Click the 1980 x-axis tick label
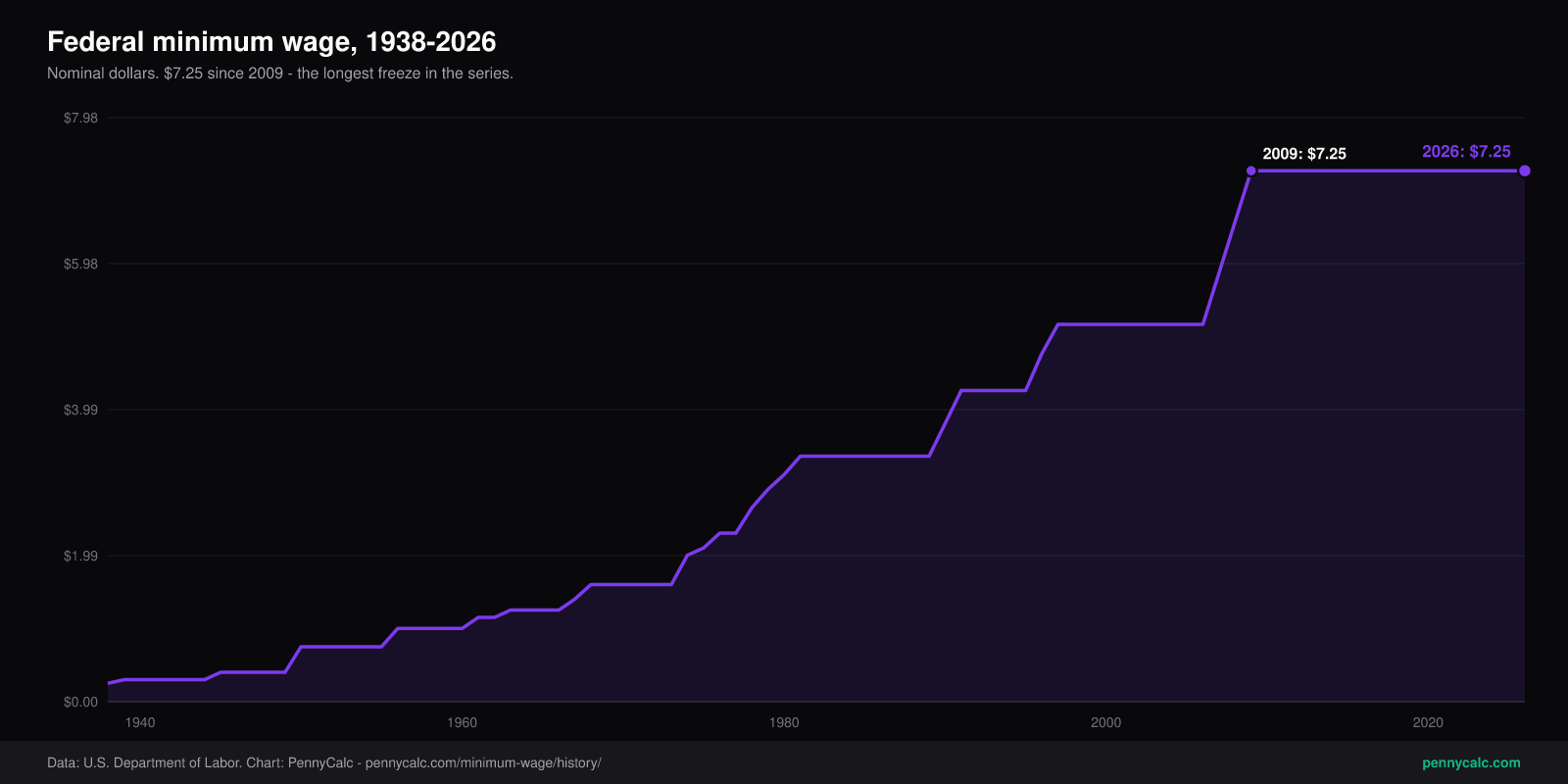Viewport: 1568px width, 784px height. click(784, 722)
